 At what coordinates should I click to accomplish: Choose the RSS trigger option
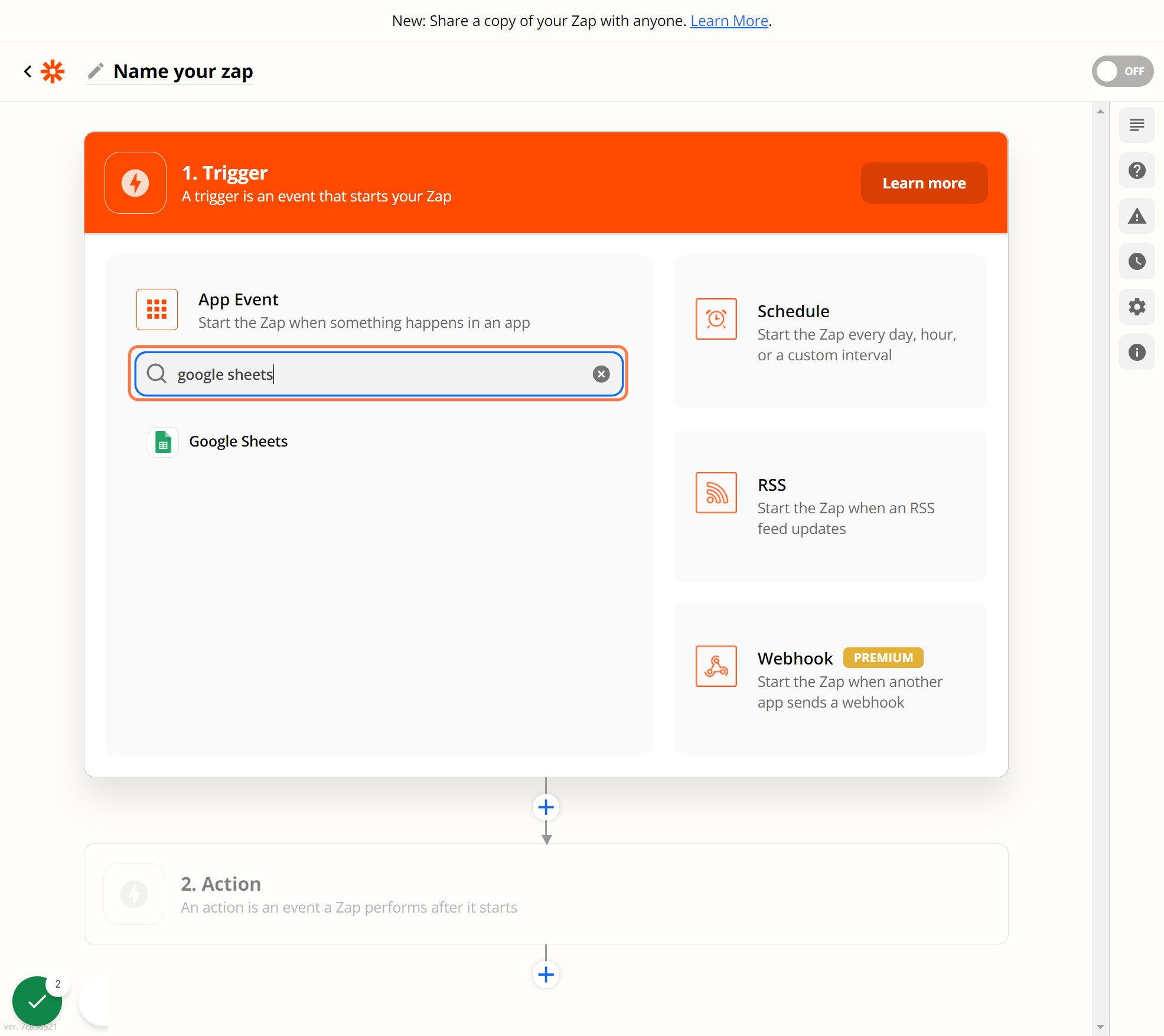pyautogui.click(x=830, y=506)
